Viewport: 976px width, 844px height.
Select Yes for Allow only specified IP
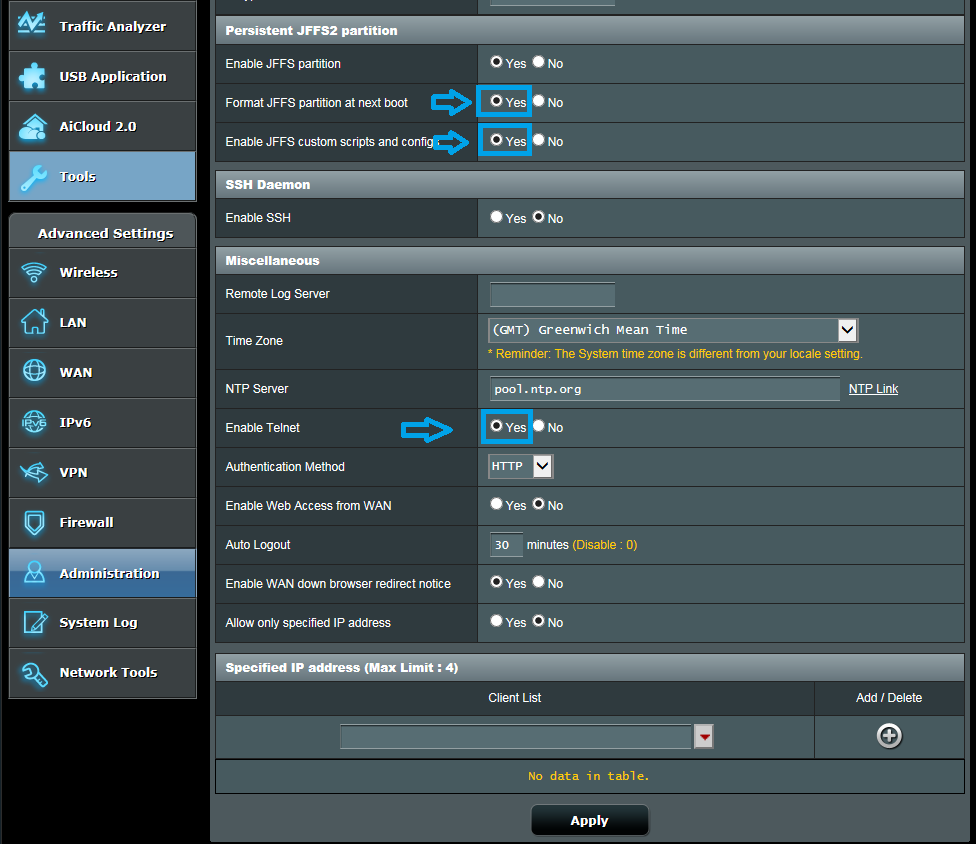coord(496,621)
